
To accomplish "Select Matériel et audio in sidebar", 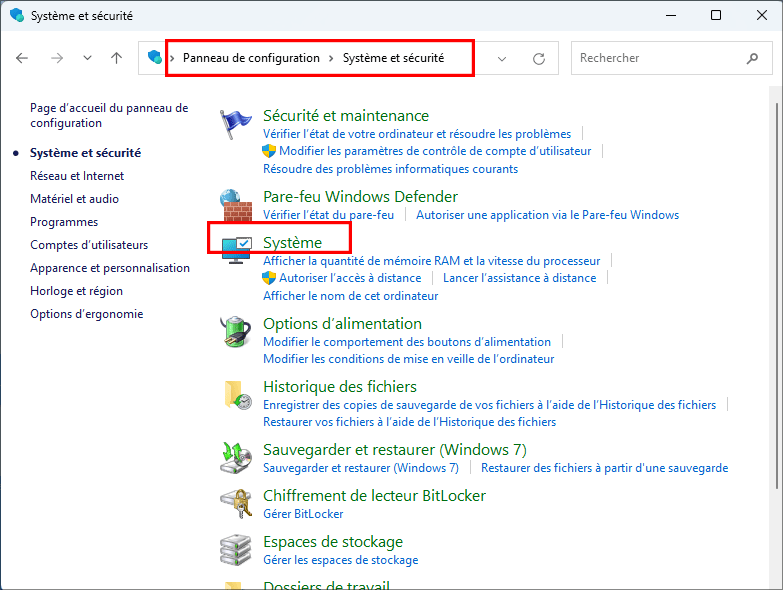I will (x=74, y=199).
